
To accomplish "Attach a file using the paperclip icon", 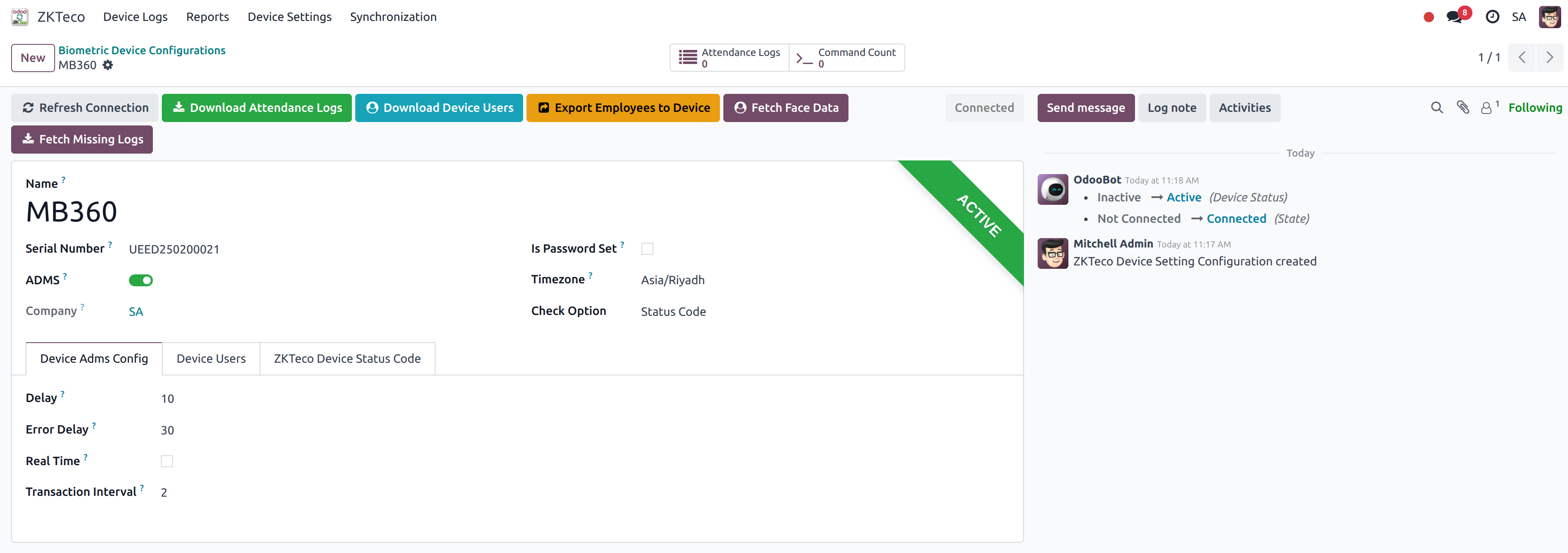I will coord(1463,108).
